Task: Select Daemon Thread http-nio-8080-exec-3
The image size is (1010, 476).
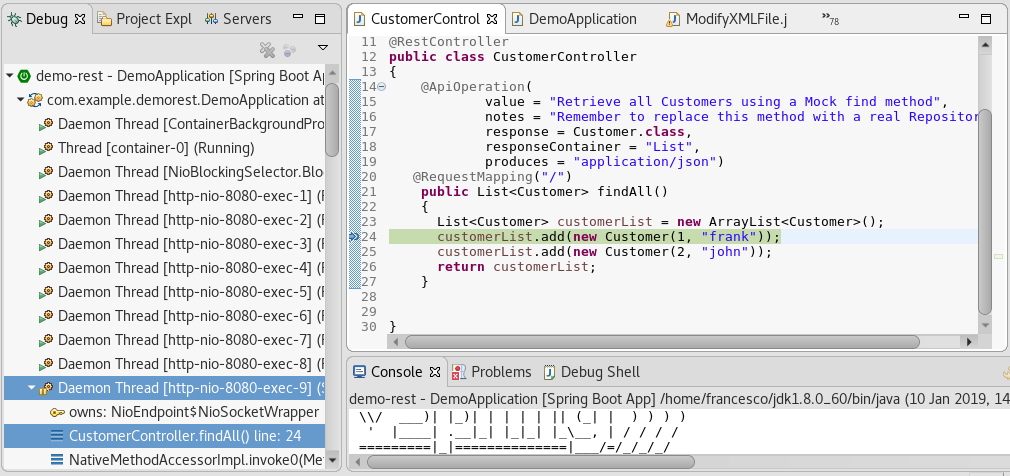Action: (x=180, y=243)
